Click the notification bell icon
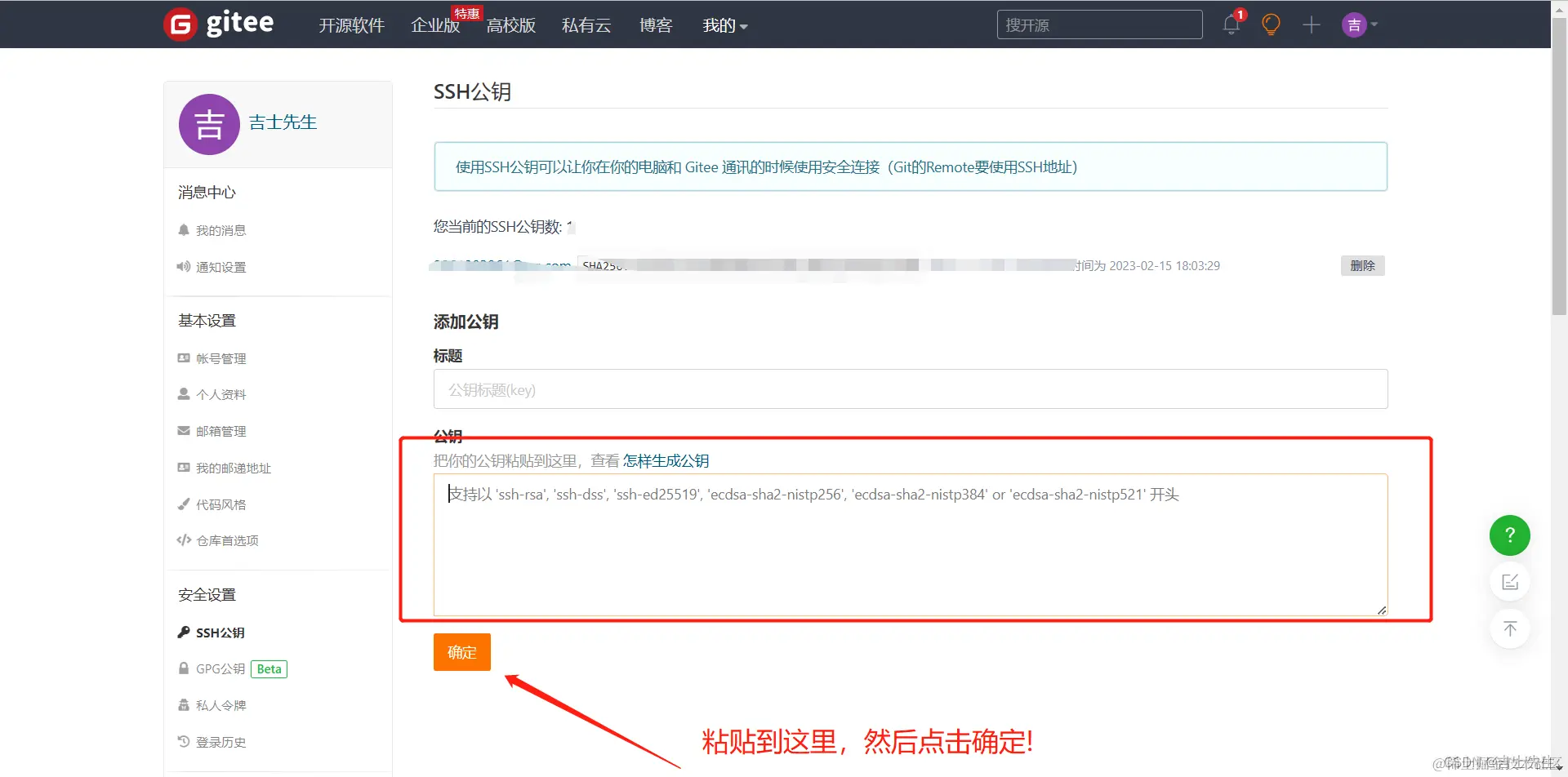 [x=1231, y=24]
